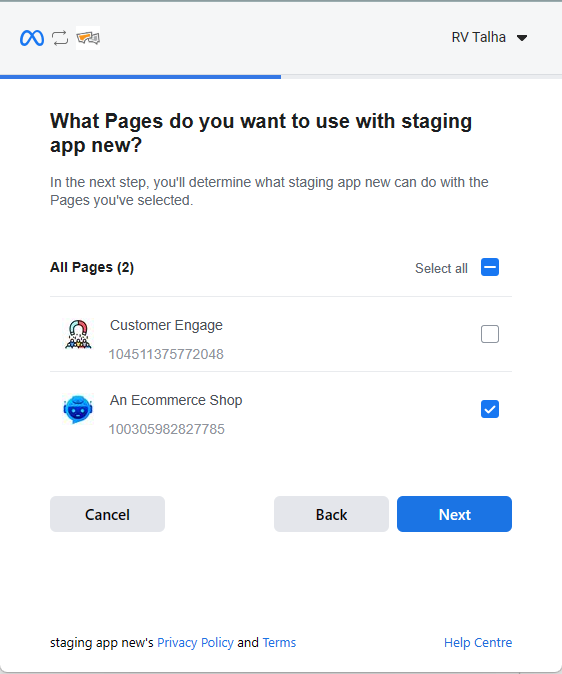
Task: Click the Cancel button
Action: click(x=107, y=514)
